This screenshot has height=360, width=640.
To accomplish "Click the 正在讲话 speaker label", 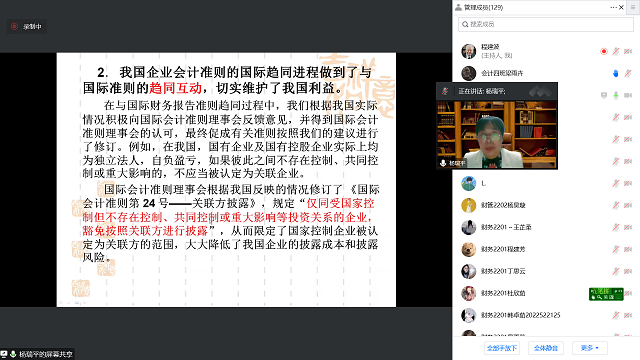I will (x=482, y=91).
